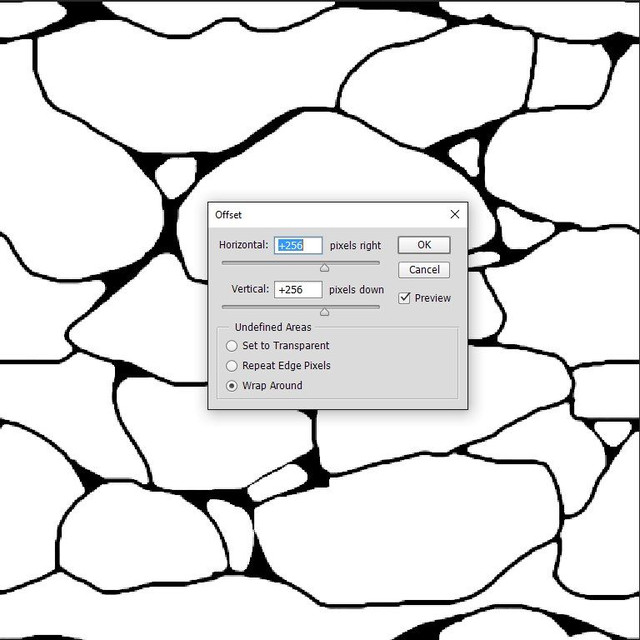Click the "pixels down" label text
Image resolution: width=640 pixels, height=640 pixels.
point(356,290)
